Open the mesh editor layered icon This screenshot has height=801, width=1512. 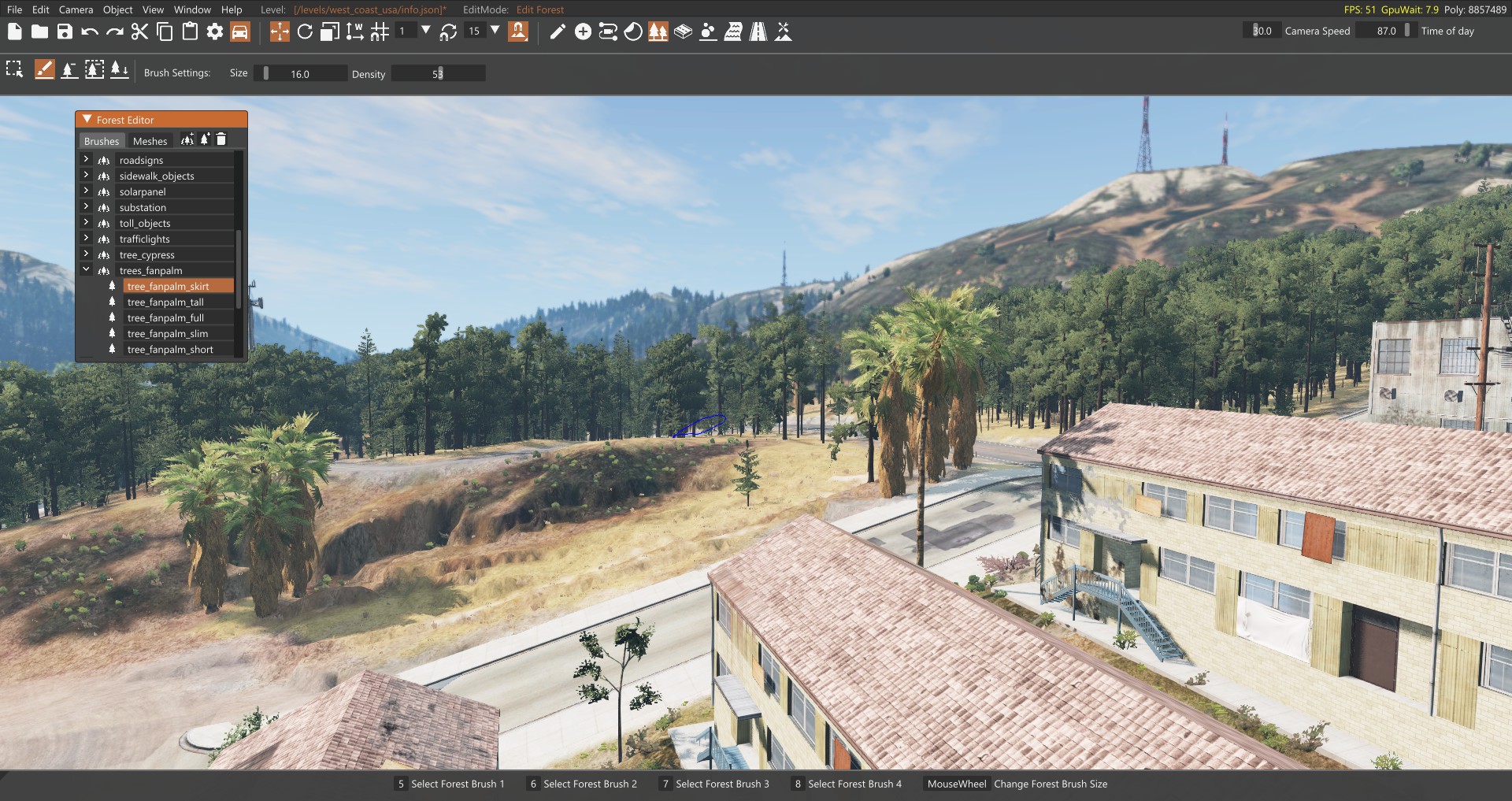click(684, 32)
